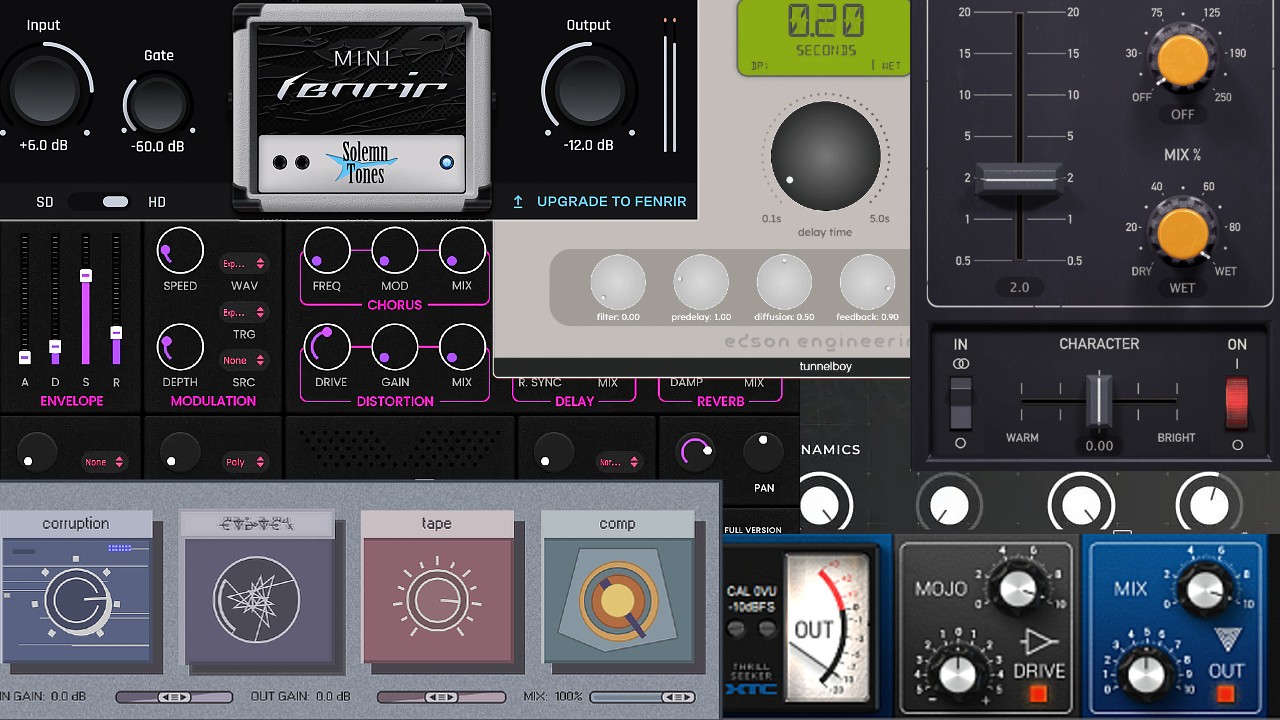Image resolution: width=1280 pixels, height=720 pixels.
Task: Click the Distortion DRIVE knob
Action: 327,347
